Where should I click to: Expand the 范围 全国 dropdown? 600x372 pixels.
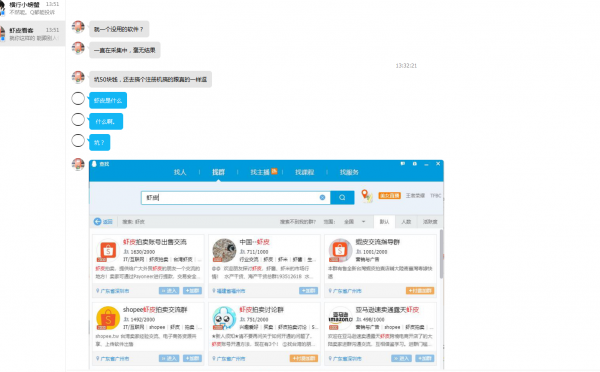click(x=355, y=222)
